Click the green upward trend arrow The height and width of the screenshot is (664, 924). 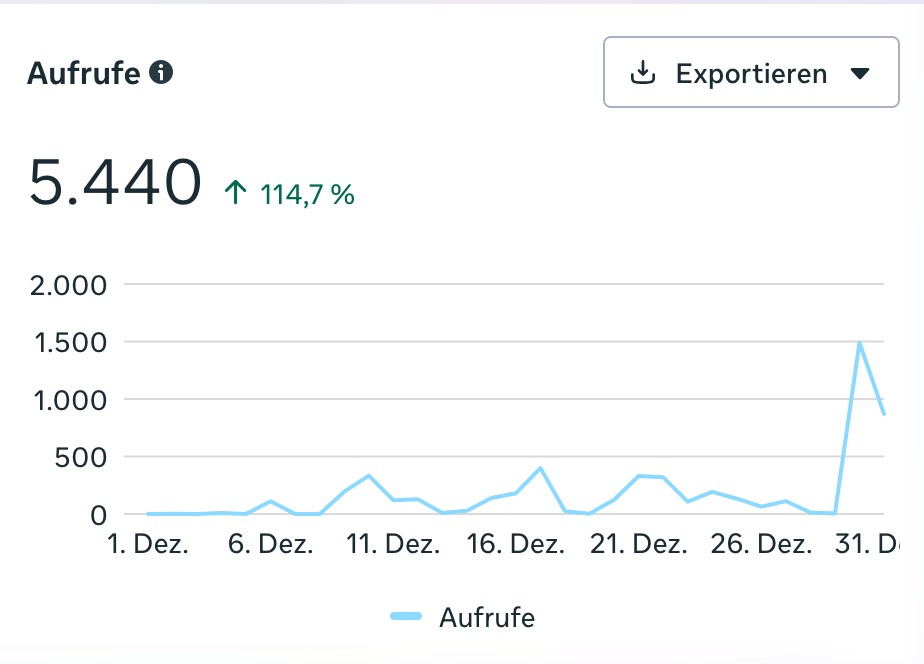236,193
